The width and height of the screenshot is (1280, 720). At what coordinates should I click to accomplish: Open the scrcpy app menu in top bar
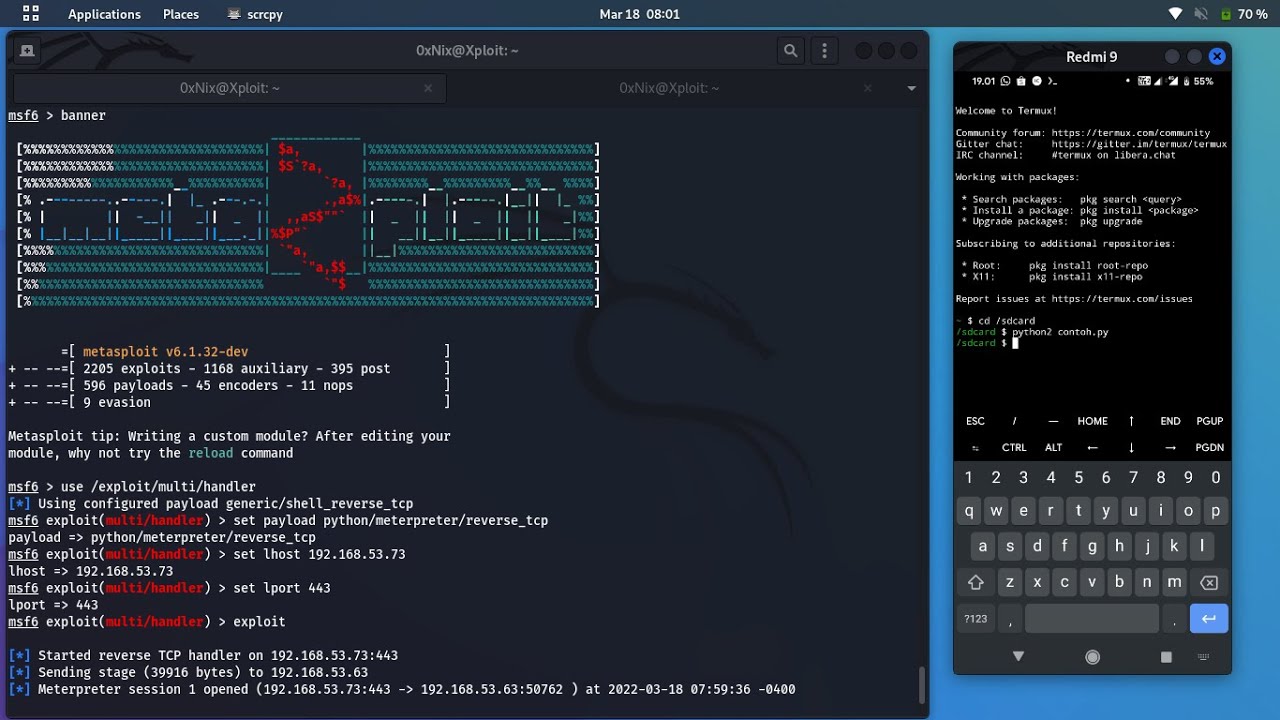[x=255, y=14]
